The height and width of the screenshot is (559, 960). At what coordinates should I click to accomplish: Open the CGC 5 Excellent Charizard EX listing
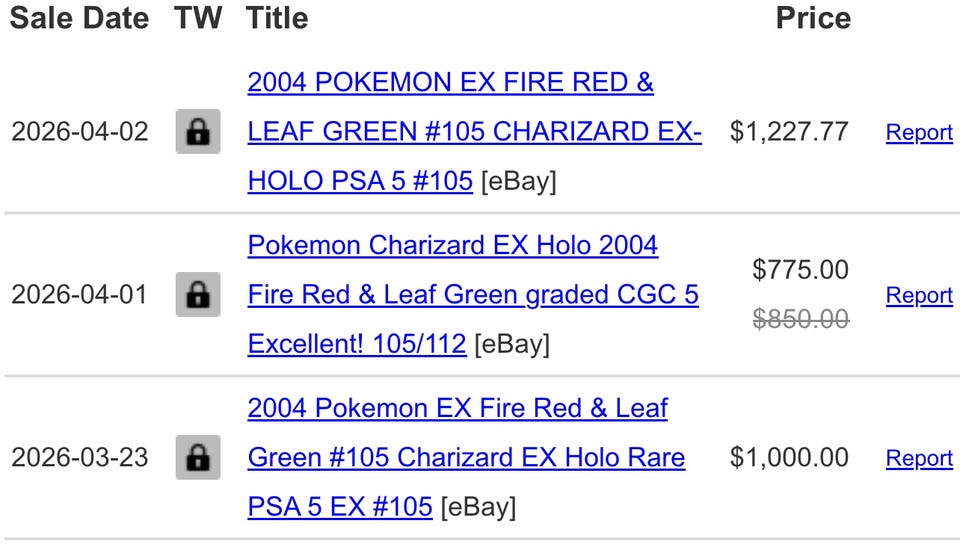pyautogui.click(x=473, y=295)
